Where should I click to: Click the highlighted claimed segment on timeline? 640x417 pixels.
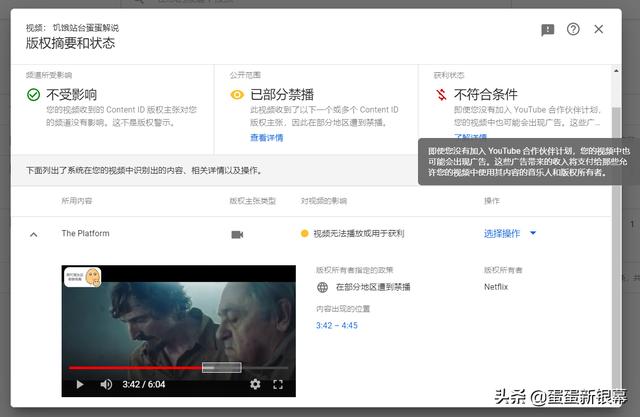click(222, 368)
